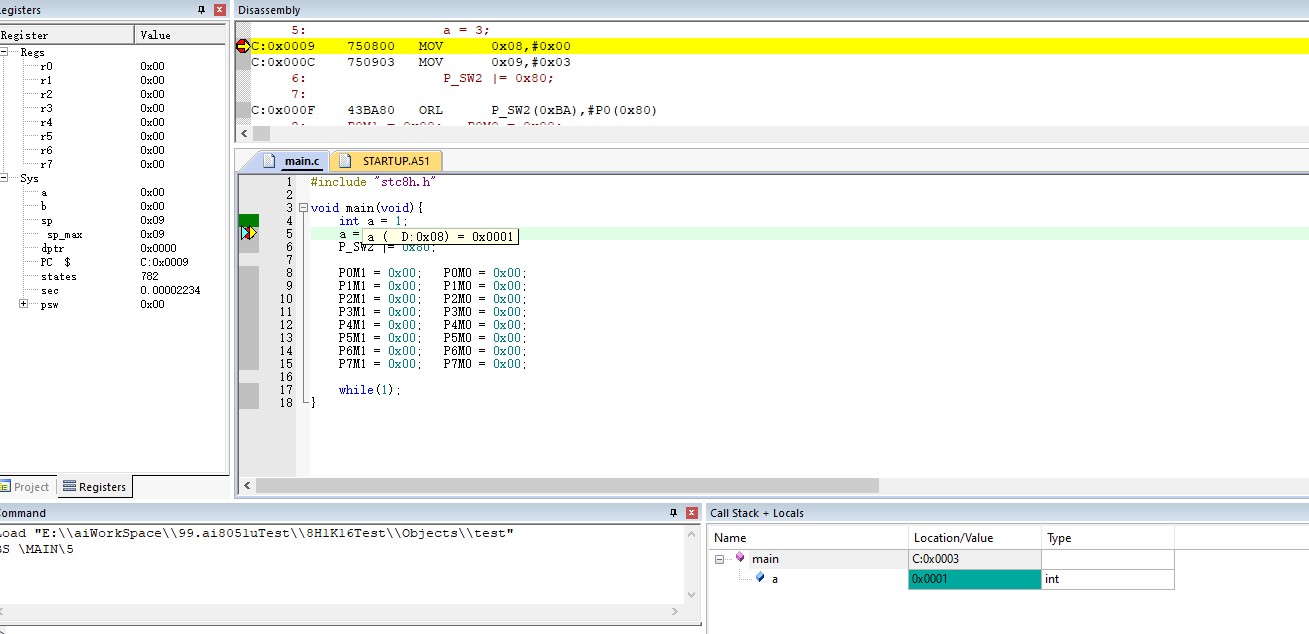Switch to the main.c editor tab
This screenshot has width=1309, height=634.
pyautogui.click(x=291, y=161)
